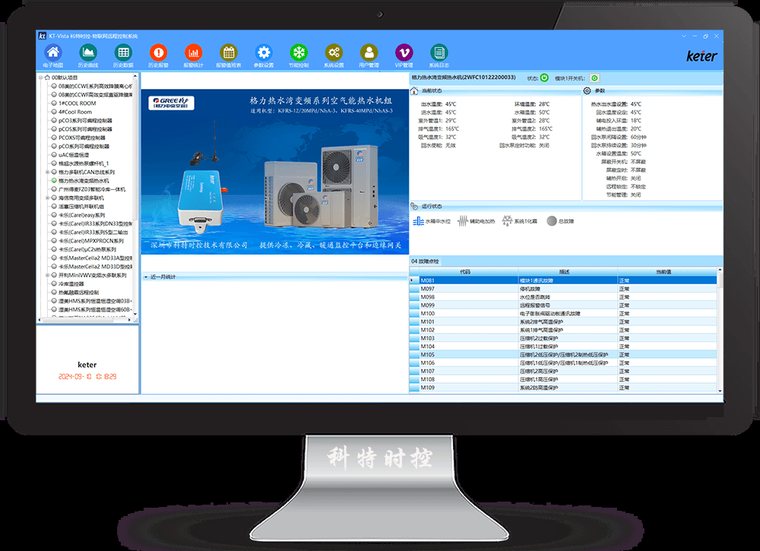
Task: Click the running status section header icon
Action: (414, 206)
